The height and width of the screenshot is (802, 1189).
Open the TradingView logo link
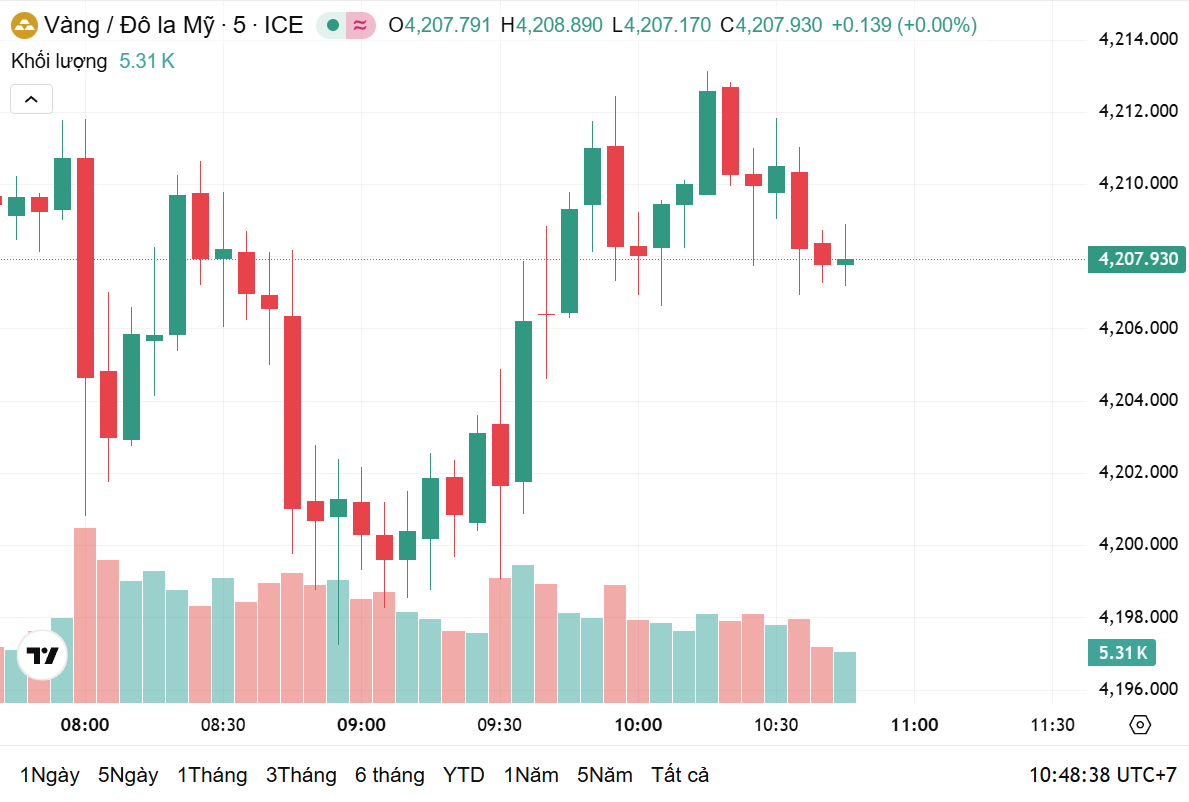coord(43,656)
